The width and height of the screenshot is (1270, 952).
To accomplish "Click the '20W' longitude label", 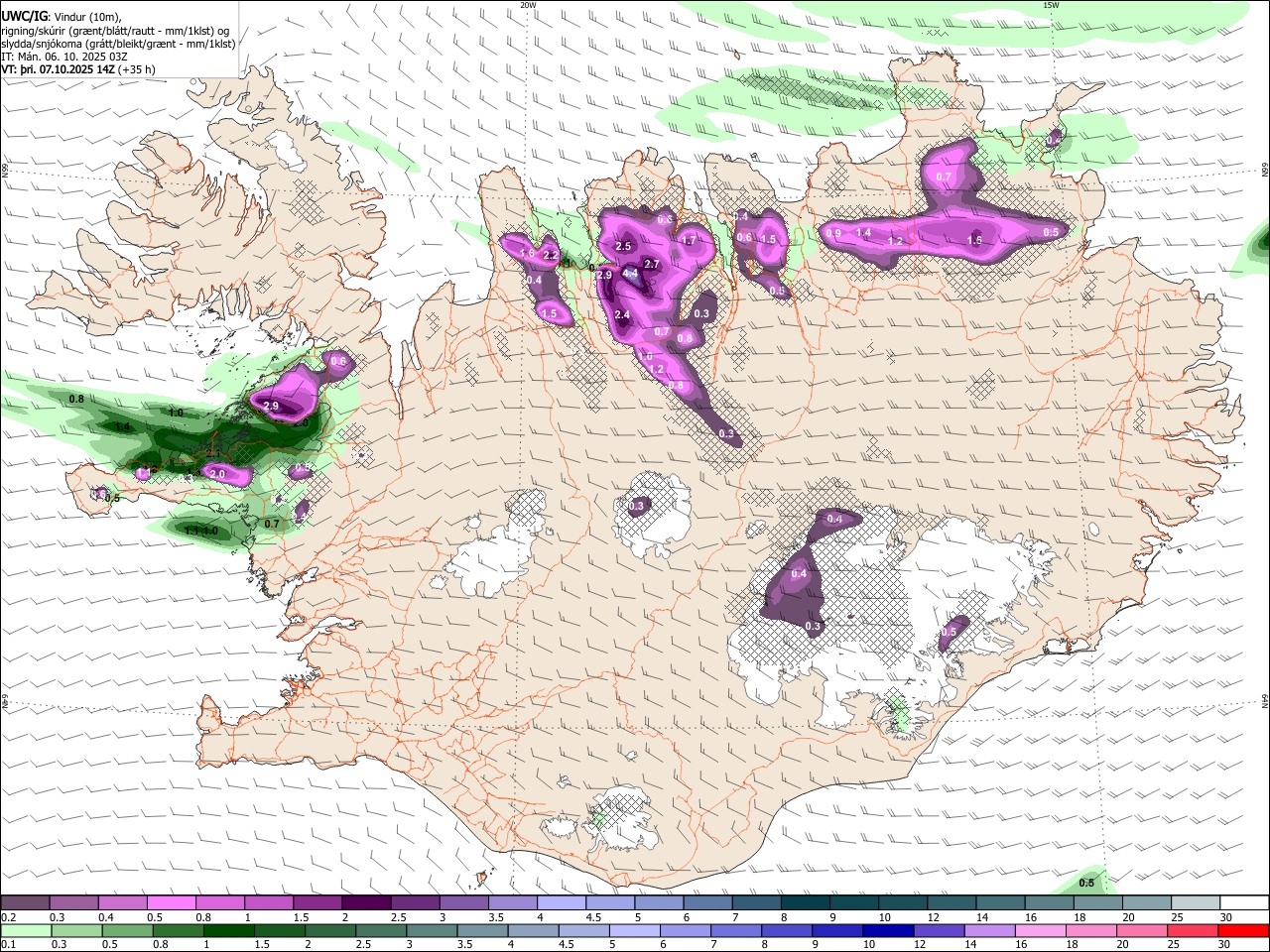I will [528, 5].
